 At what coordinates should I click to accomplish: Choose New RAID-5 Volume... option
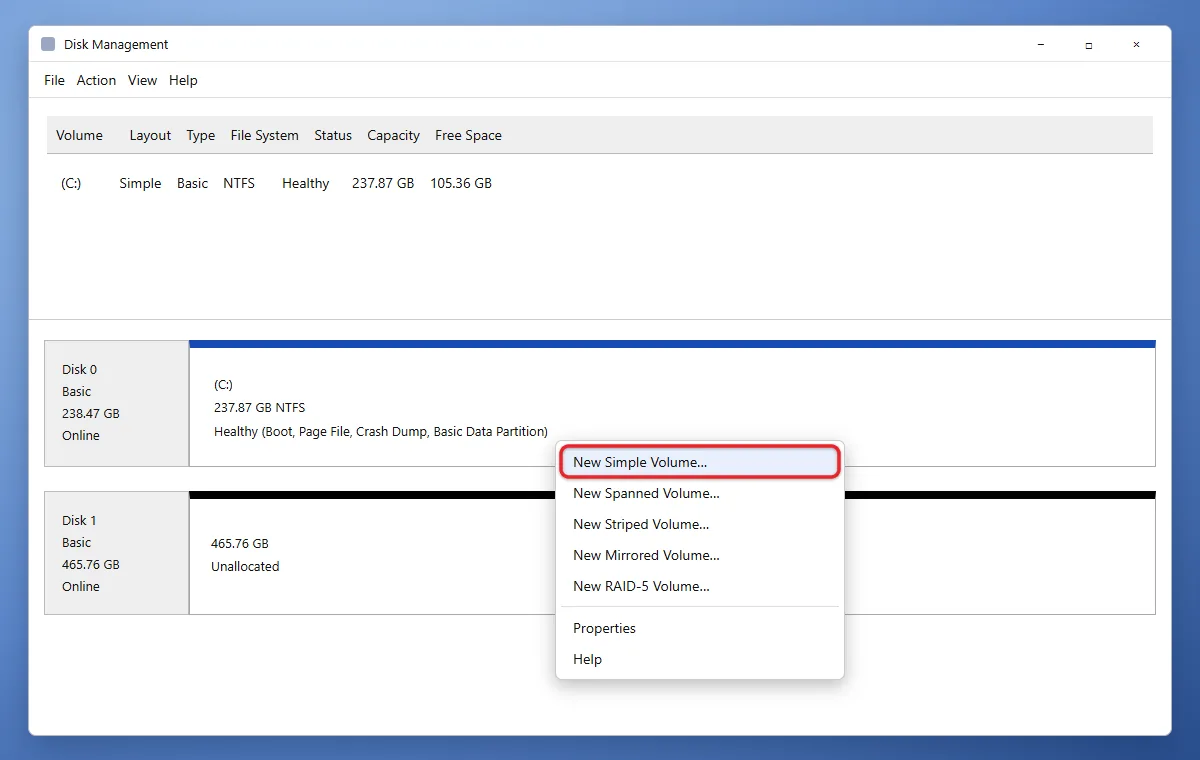tap(699, 586)
